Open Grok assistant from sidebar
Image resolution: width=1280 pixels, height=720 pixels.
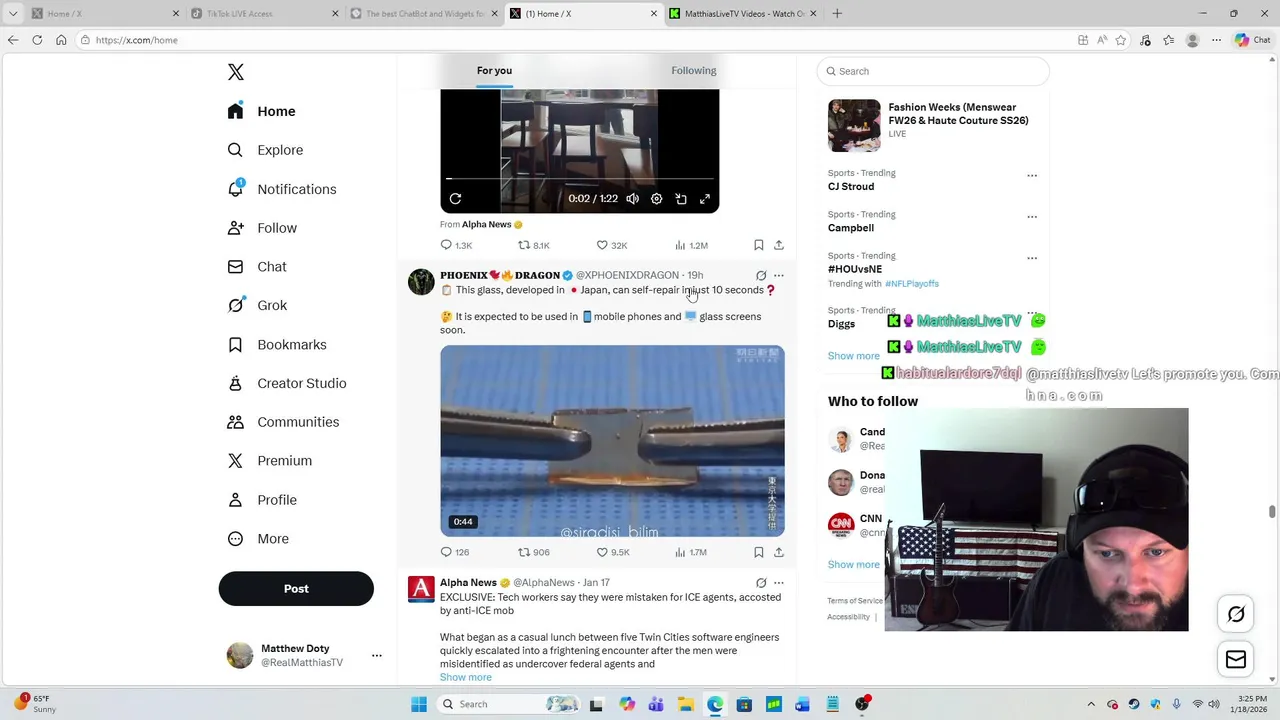258,306
